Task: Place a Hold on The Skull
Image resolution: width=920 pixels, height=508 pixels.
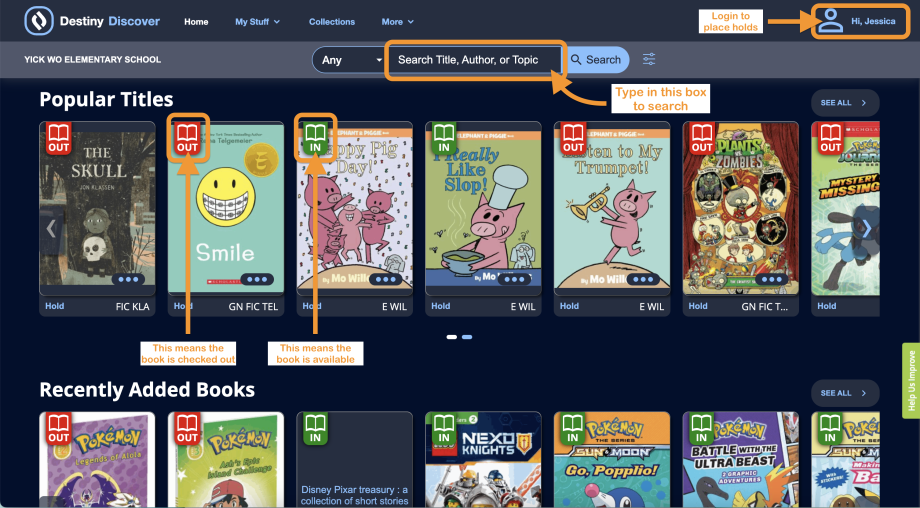Action: click(55, 306)
